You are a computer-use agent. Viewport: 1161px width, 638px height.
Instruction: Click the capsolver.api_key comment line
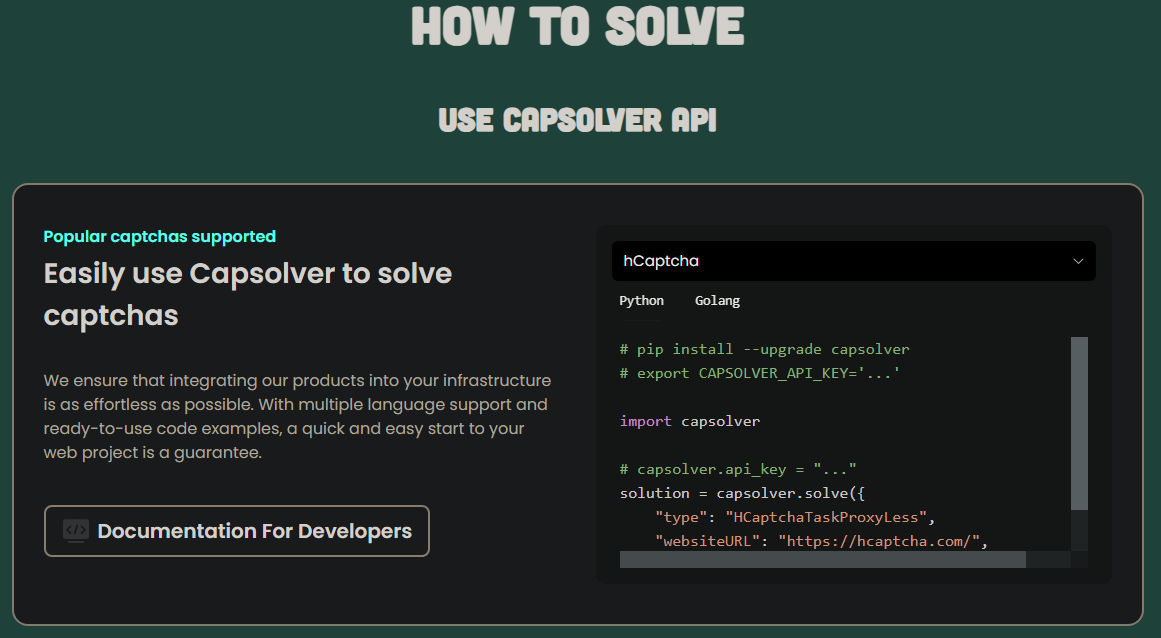click(x=738, y=469)
